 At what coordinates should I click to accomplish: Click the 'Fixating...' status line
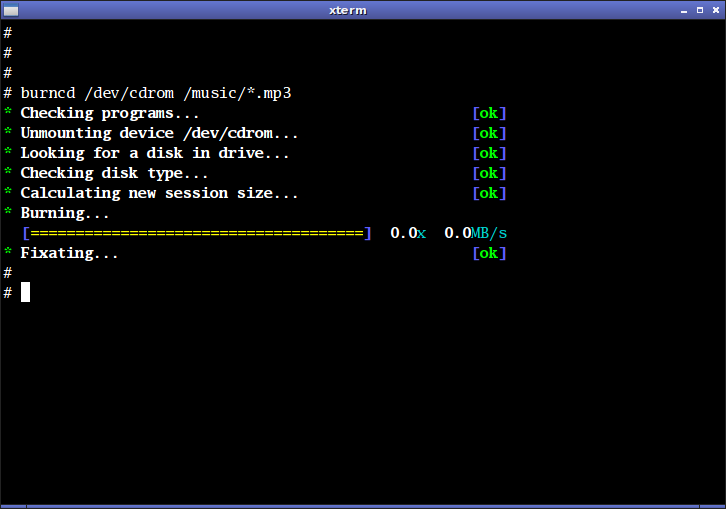tap(69, 253)
